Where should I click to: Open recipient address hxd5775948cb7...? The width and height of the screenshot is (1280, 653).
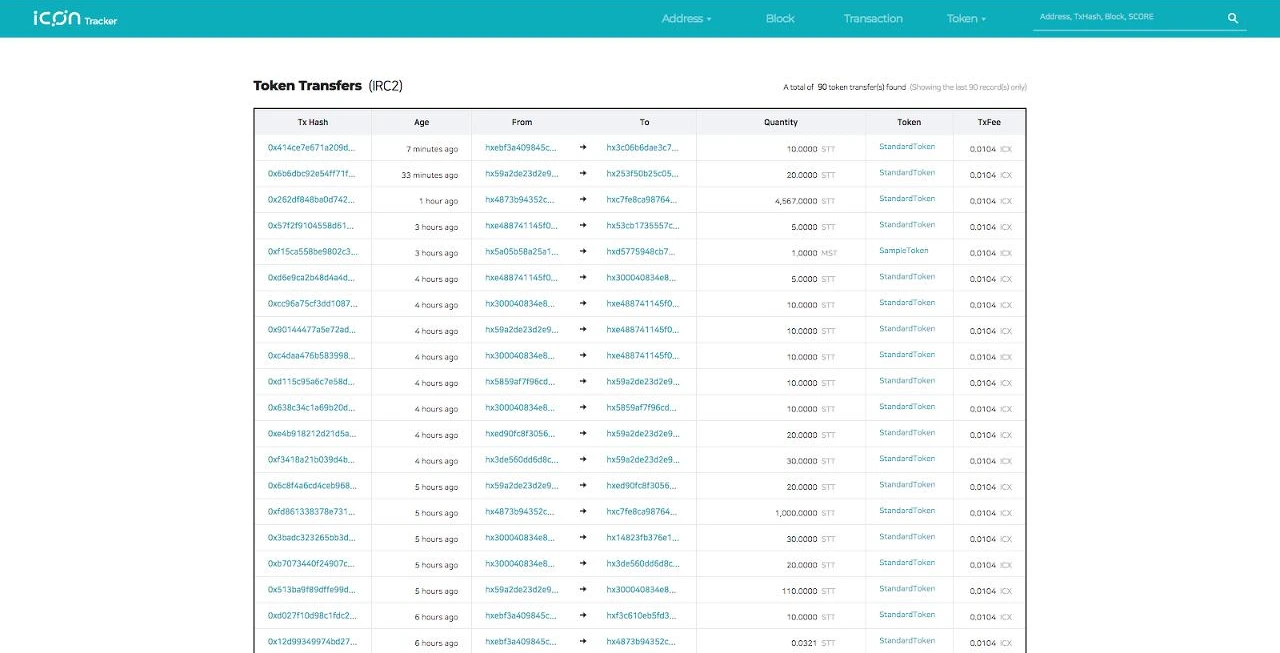641,252
